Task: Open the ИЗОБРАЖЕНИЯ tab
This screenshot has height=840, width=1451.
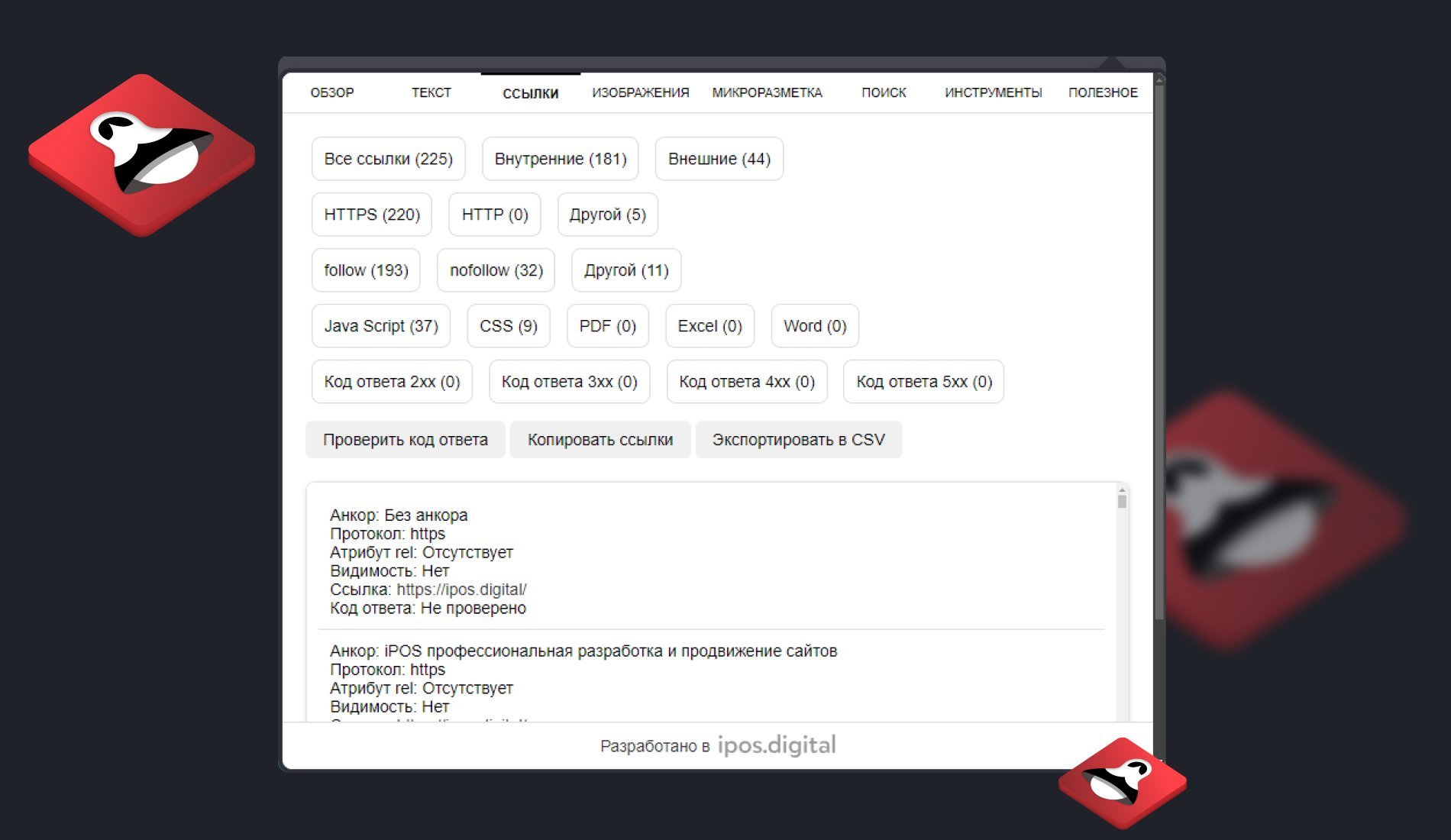Action: 641,92
